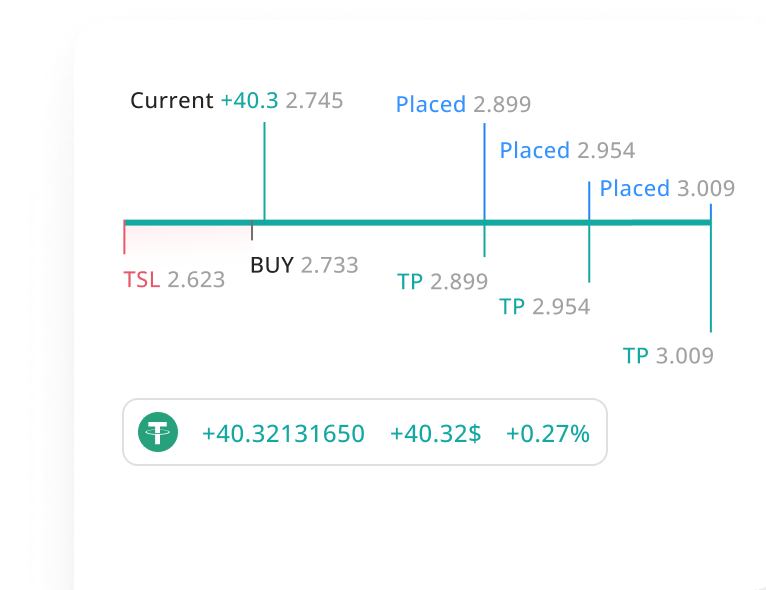Click the BUY 2.733 price label
Viewport: 766px width, 590px height.
click(304, 265)
